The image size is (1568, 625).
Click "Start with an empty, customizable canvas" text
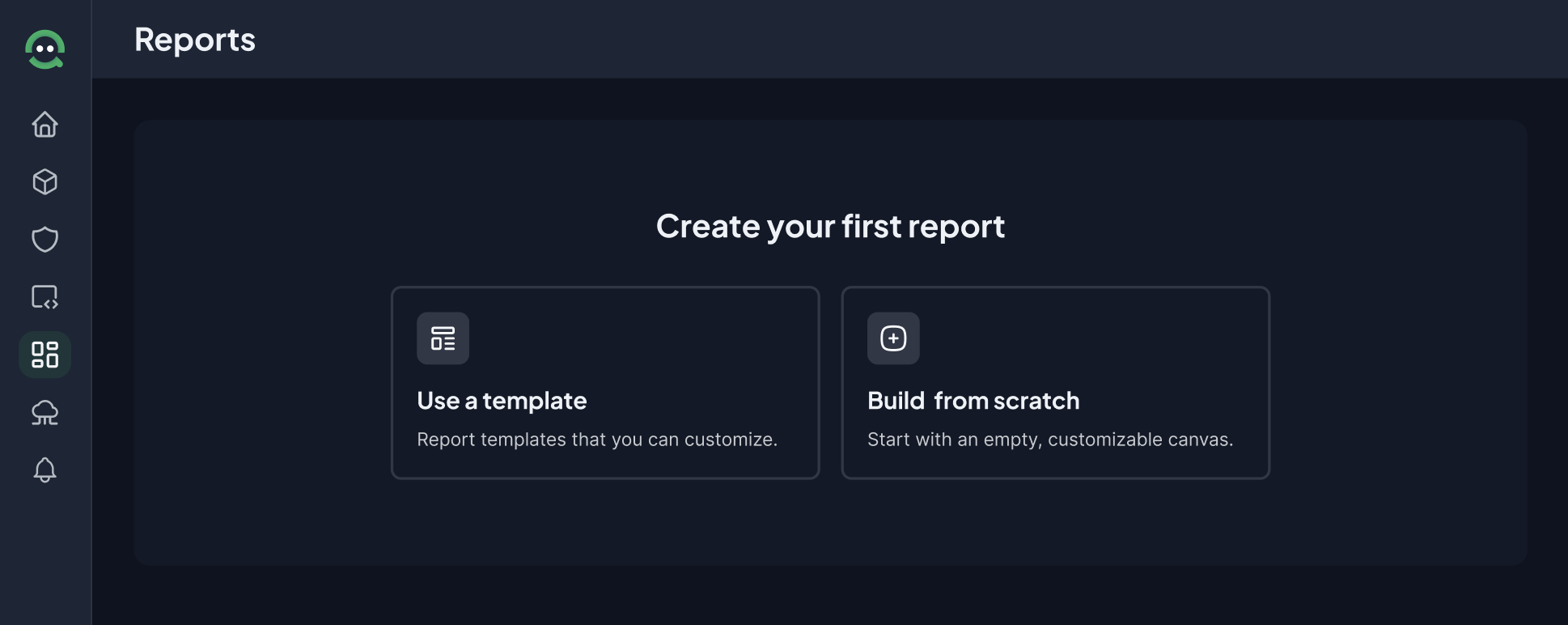pyautogui.click(x=1050, y=440)
